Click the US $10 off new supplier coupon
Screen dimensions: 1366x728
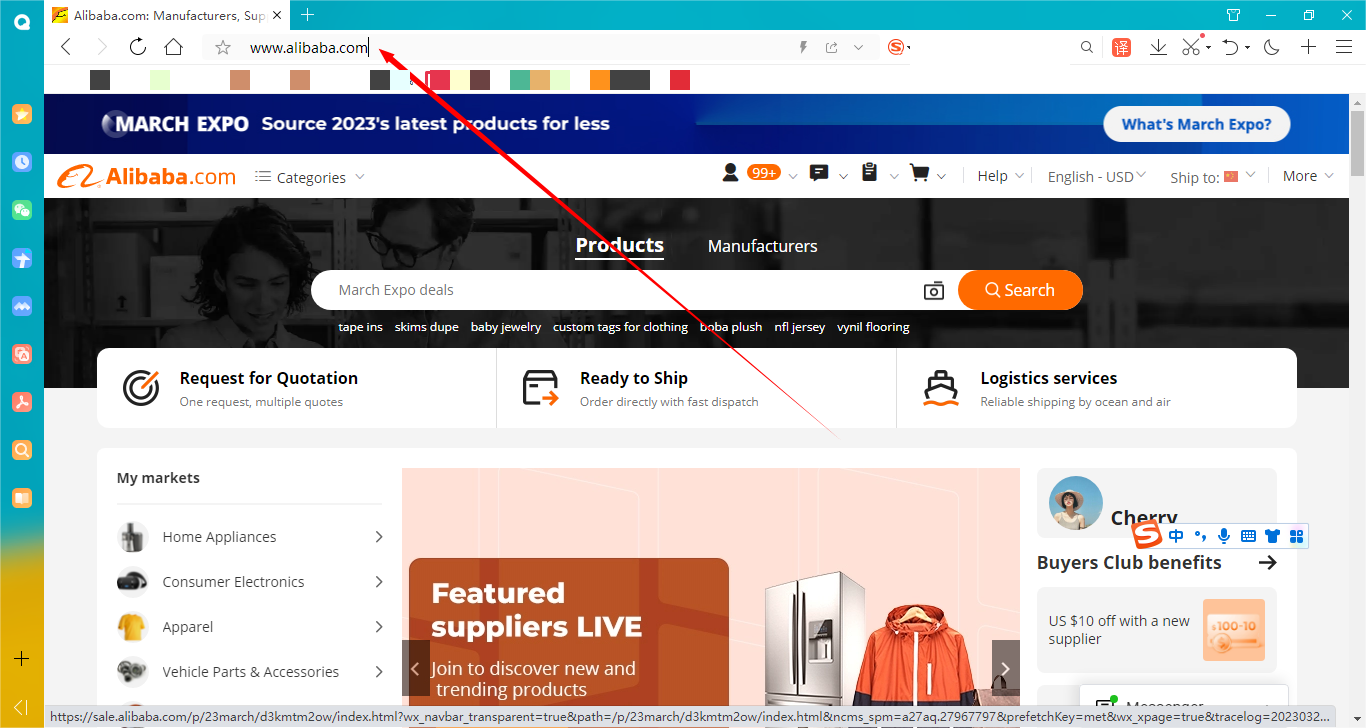(x=1156, y=630)
